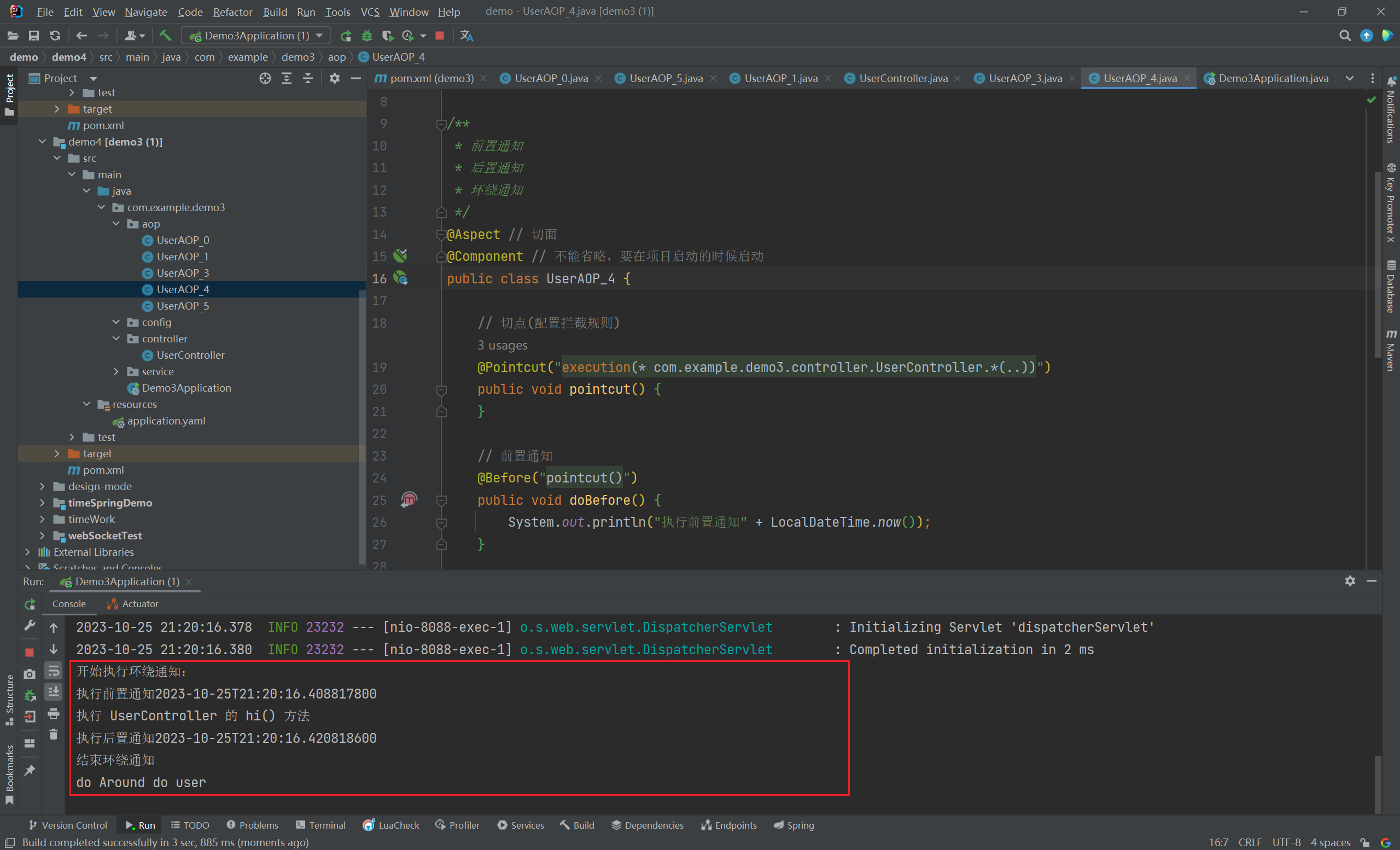The image size is (1400, 850).
Task: Click the 3 usages hint
Action: (502, 346)
